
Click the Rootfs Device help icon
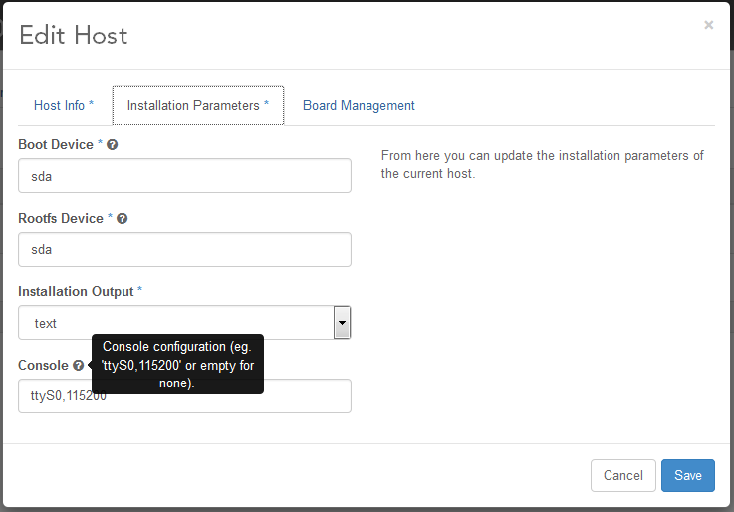[x=122, y=219]
